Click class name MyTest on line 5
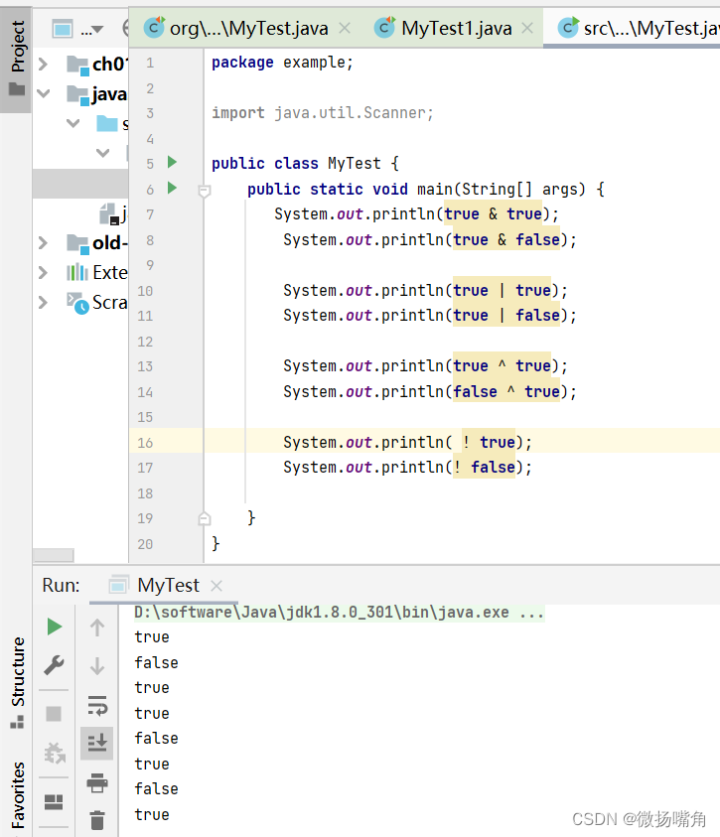Screen dimensions: 720x837 point(354,163)
